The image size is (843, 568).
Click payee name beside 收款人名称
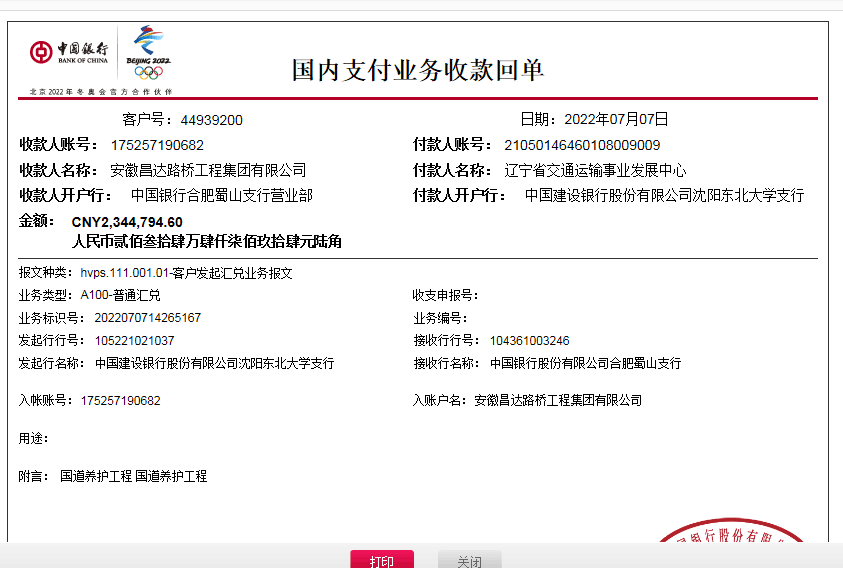coord(208,170)
